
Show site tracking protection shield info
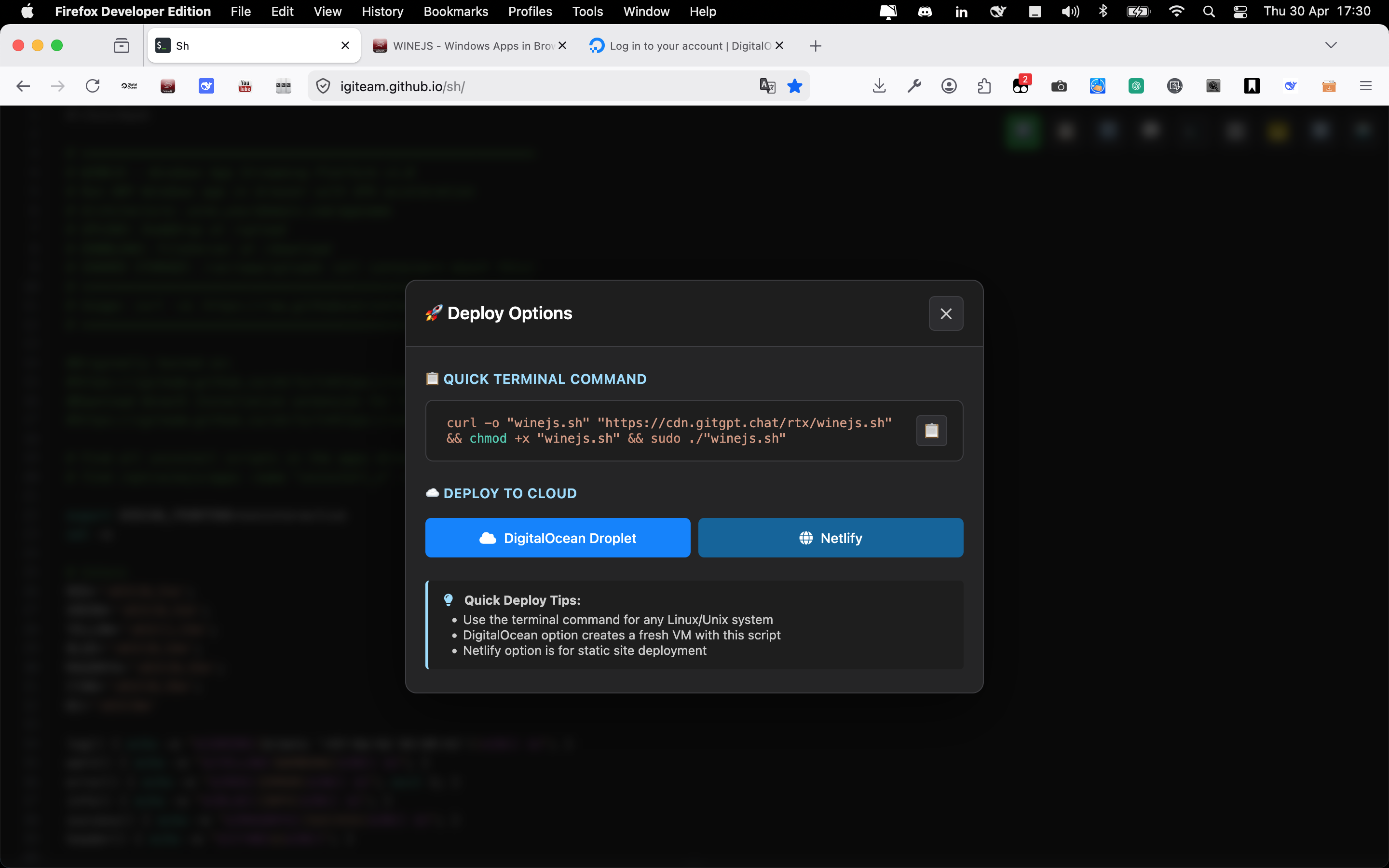(323, 86)
